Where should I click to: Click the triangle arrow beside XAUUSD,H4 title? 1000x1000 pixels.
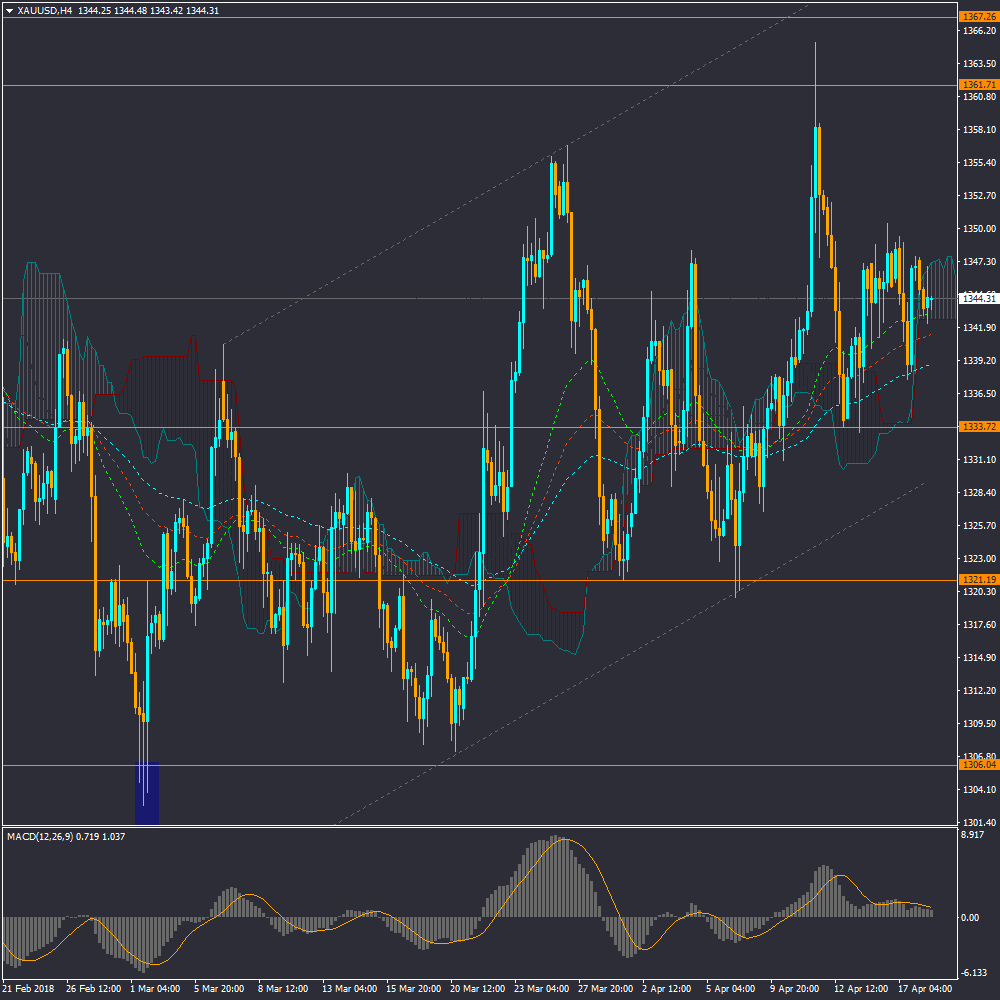point(9,10)
